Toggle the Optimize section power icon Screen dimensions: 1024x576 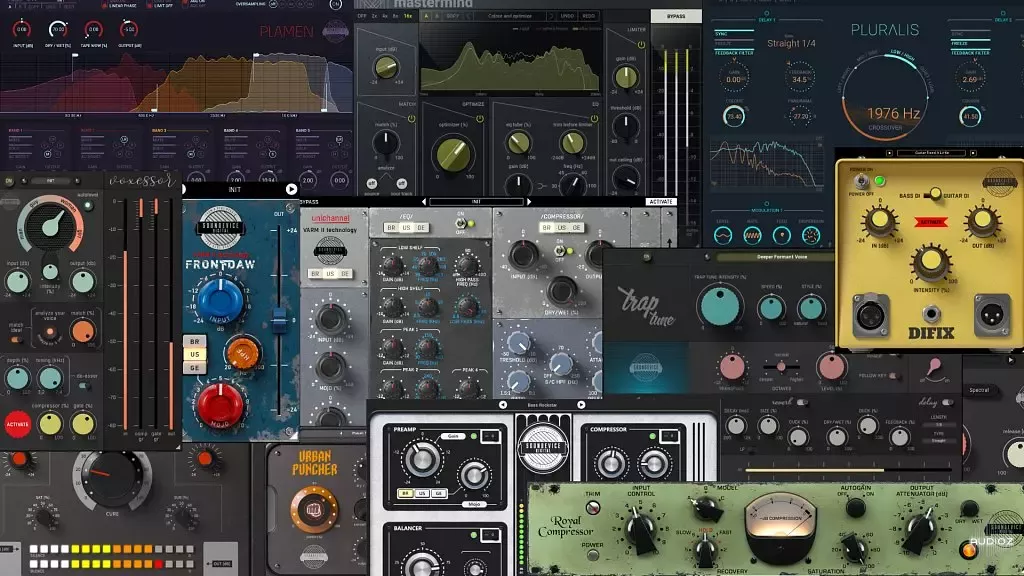[479, 119]
